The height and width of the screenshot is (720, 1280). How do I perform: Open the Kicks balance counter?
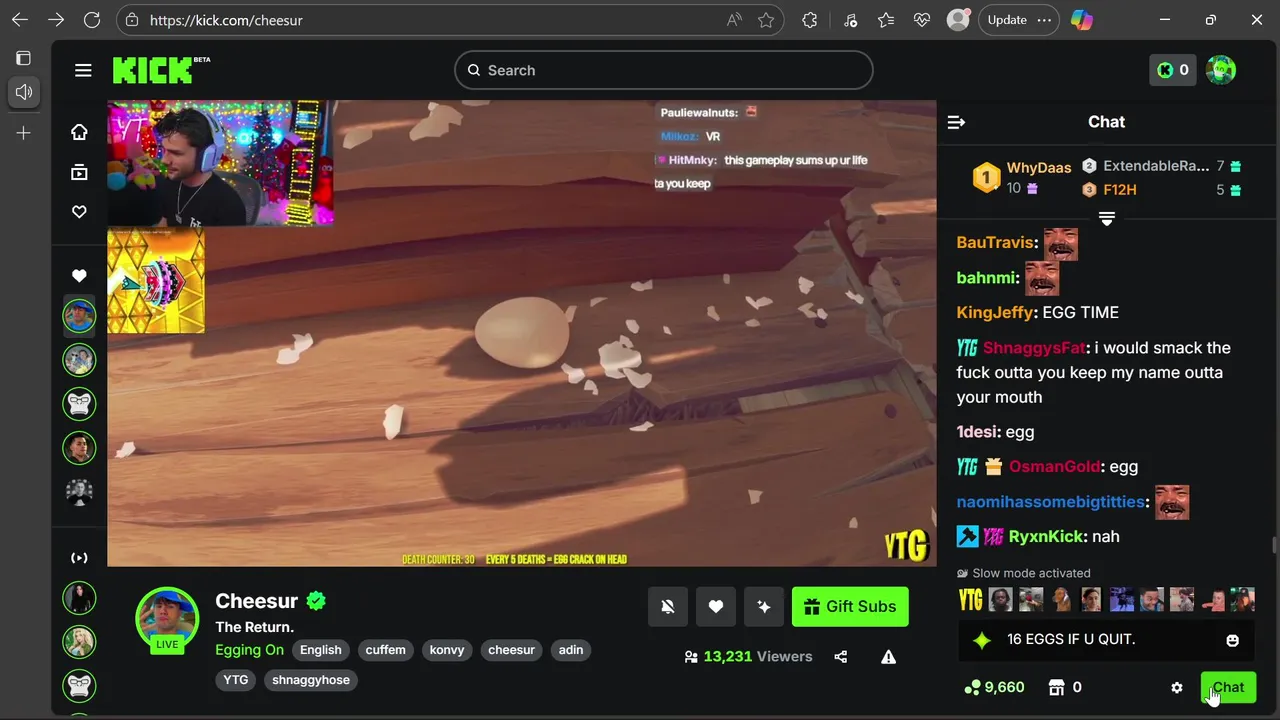coord(1172,70)
